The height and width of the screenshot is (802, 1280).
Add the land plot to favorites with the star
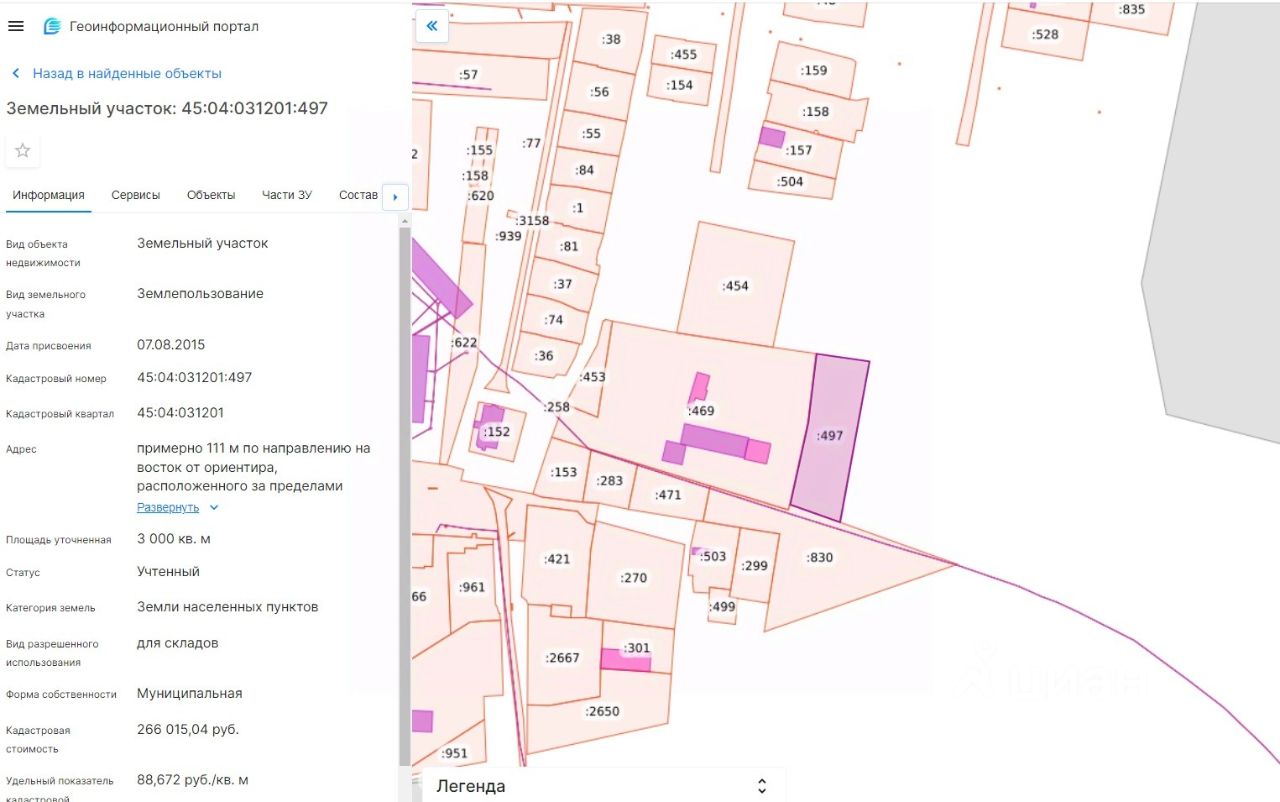click(x=23, y=151)
